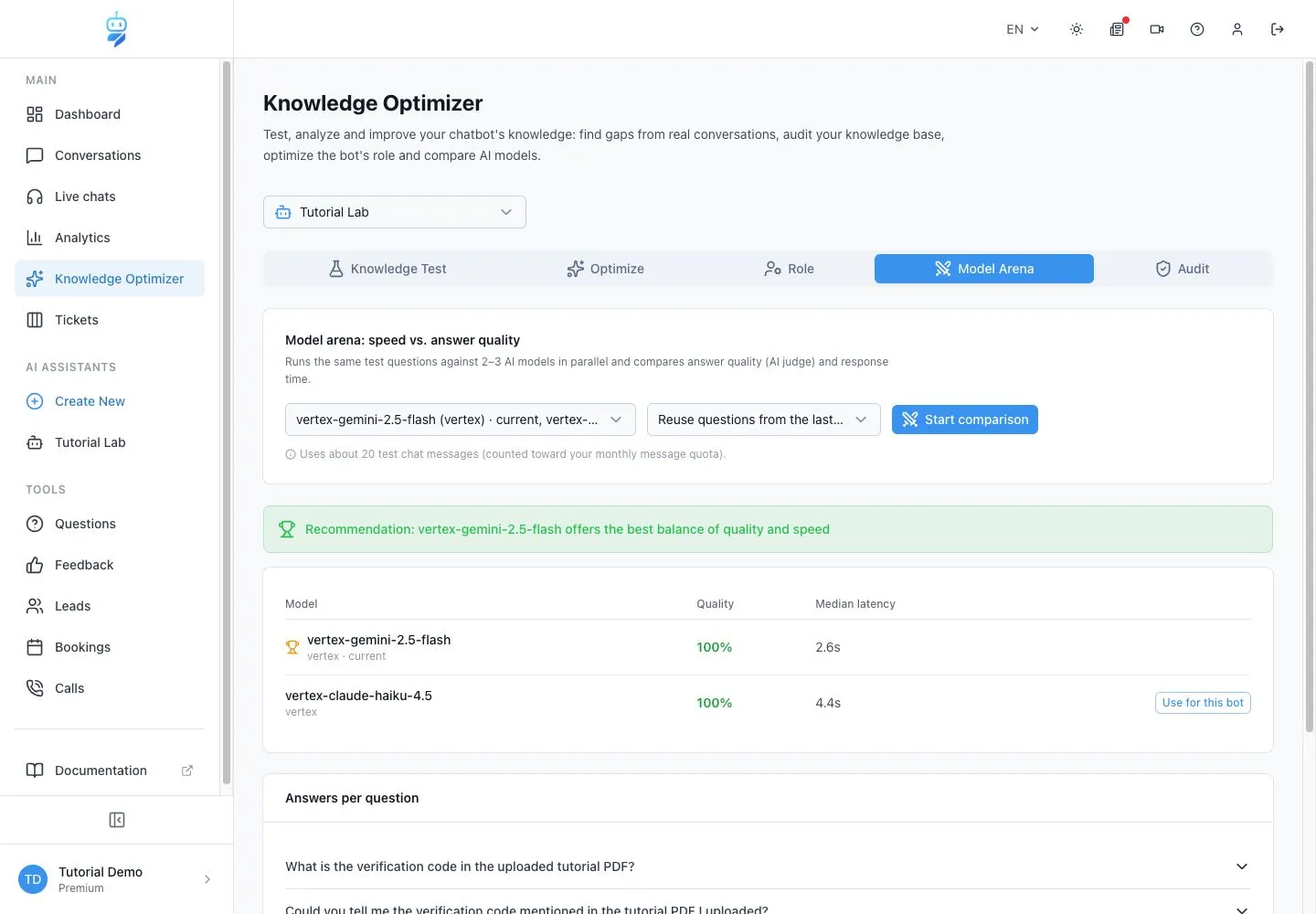Open Documentation link
The image size is (1316, 914).
110,771
